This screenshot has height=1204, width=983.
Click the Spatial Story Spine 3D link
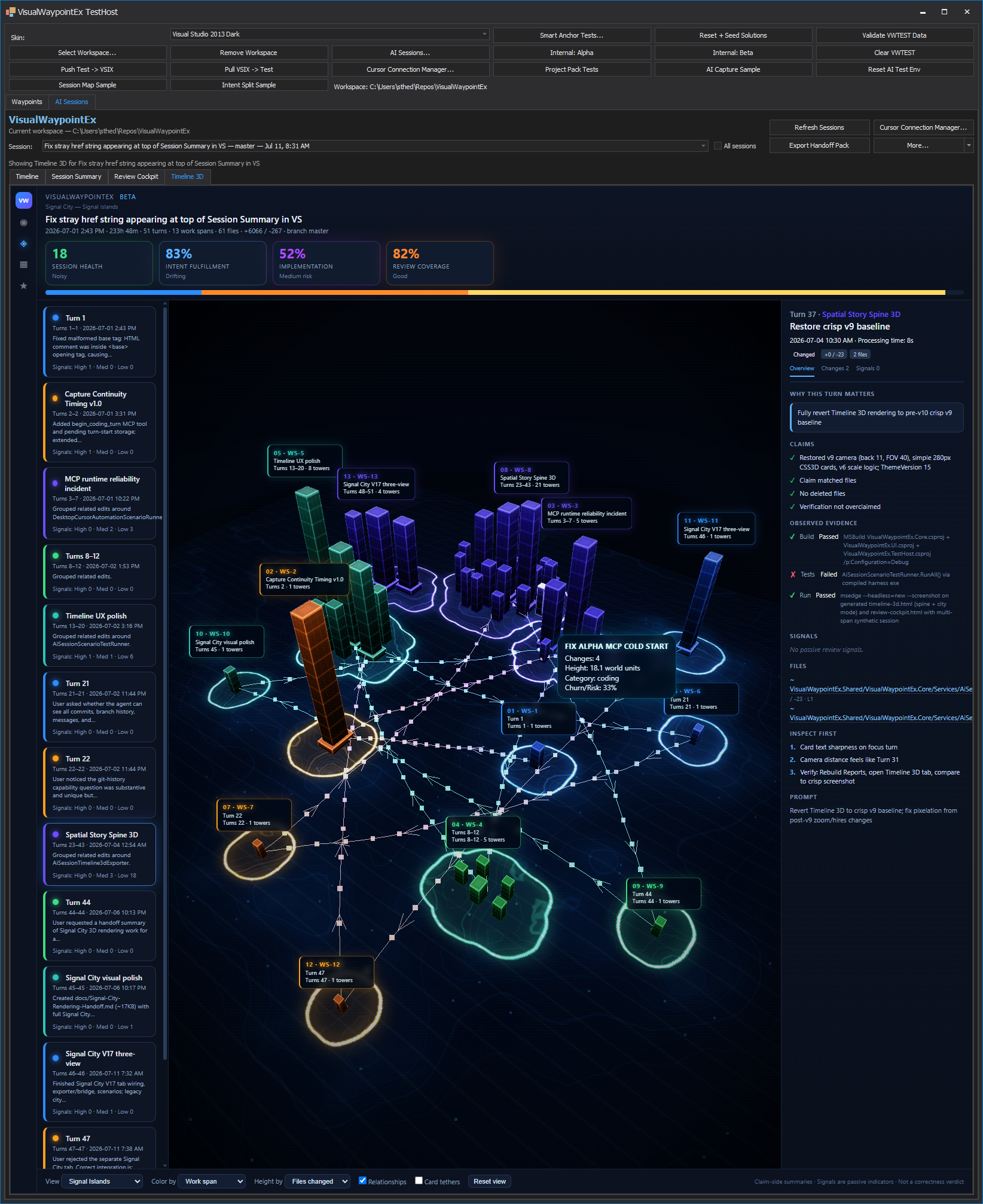(861, 314)
